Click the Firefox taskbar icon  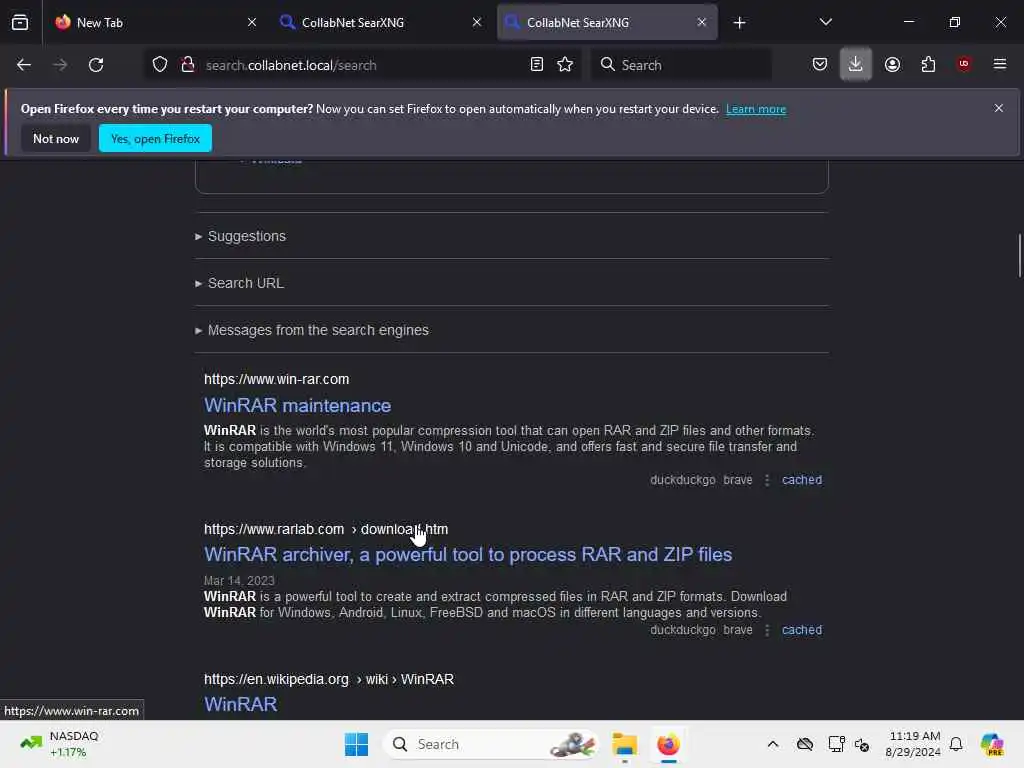pyautogui.click(x=668, y=744)
